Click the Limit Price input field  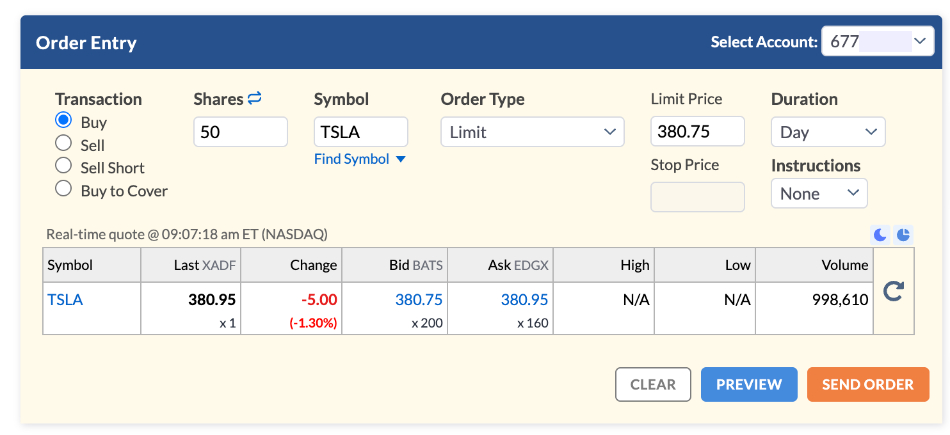click(697, 131)
